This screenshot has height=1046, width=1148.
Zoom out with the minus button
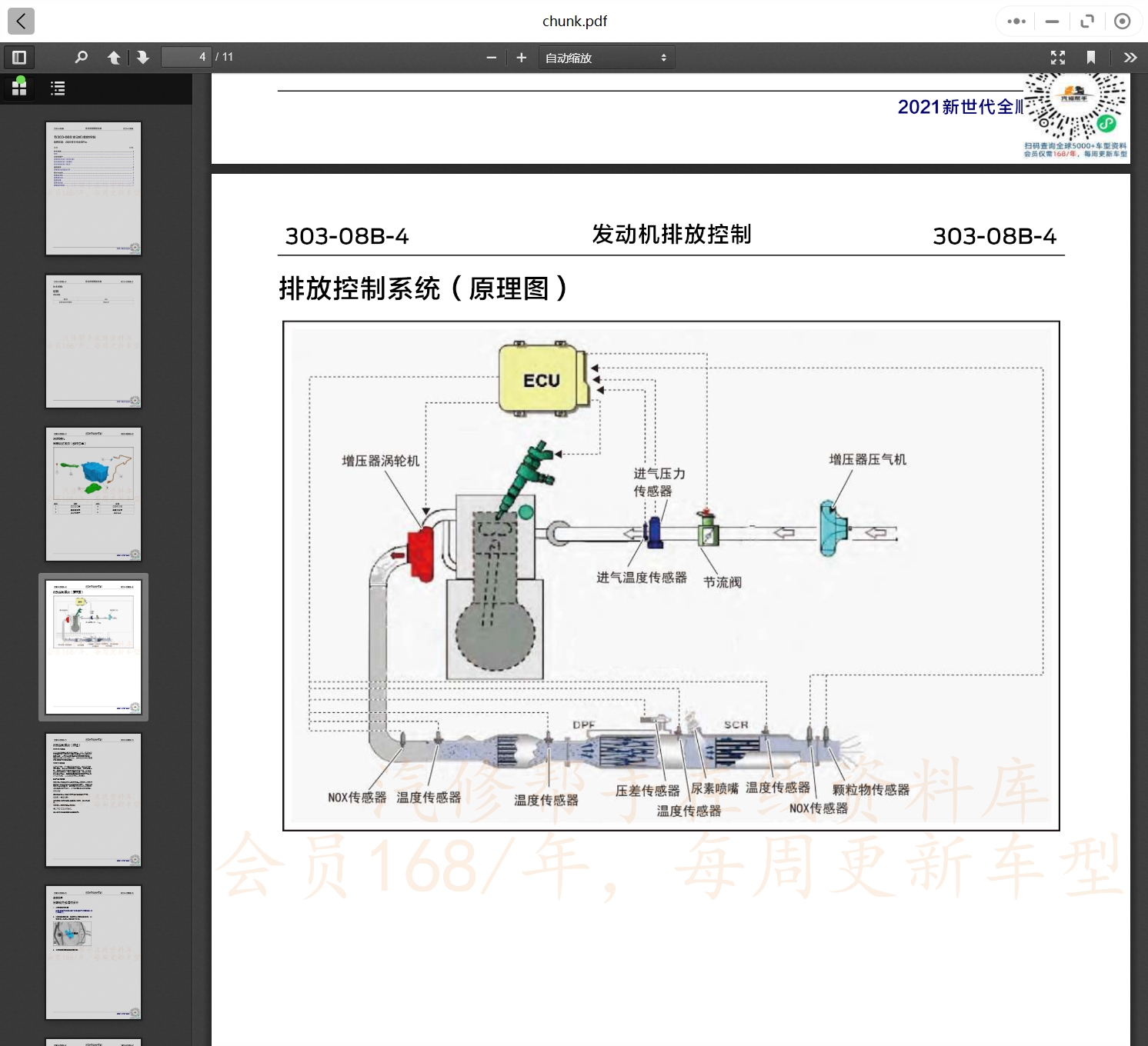pyautogui.click(x=491, y=58)
